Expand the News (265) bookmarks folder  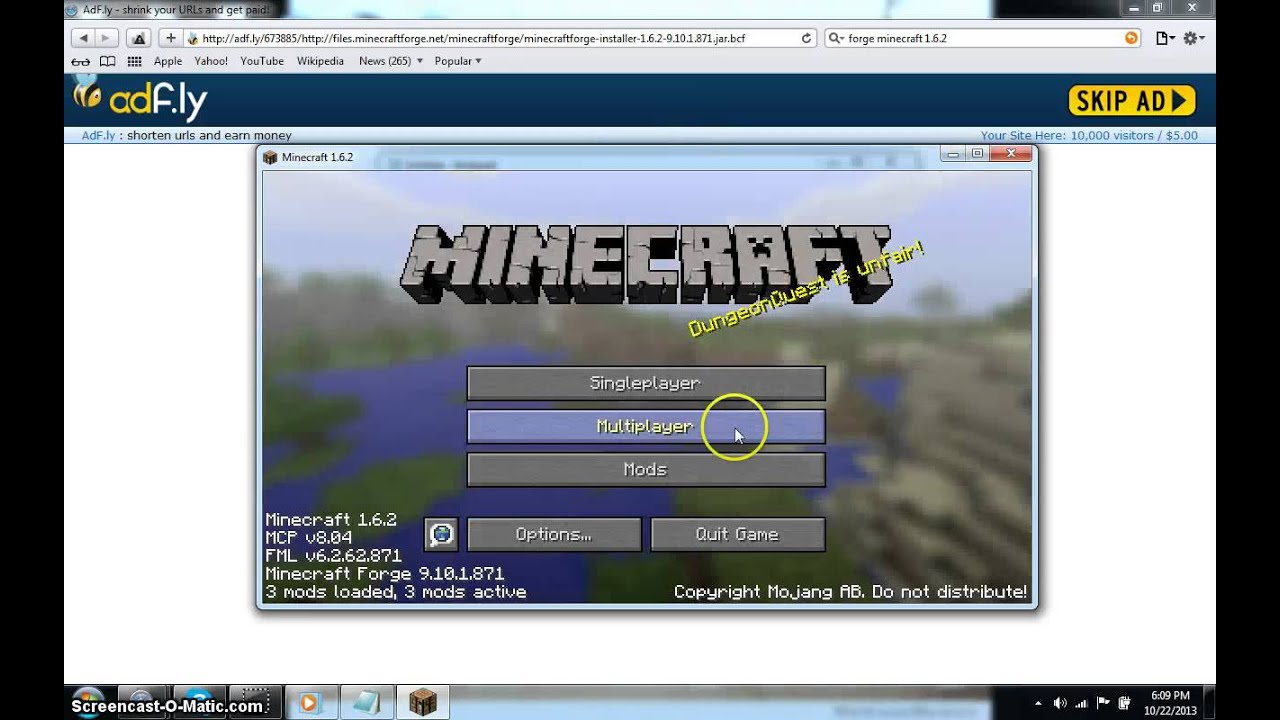(390, 61)
